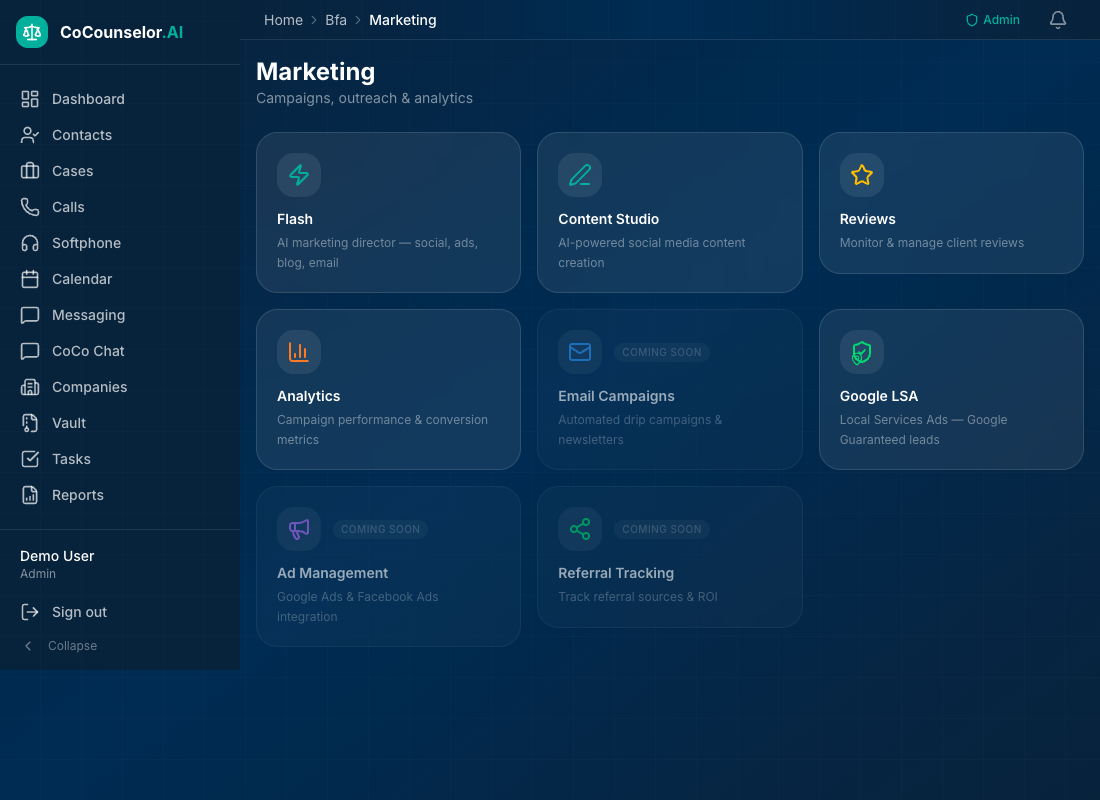Click the Google LSA shield check icon

861,352
